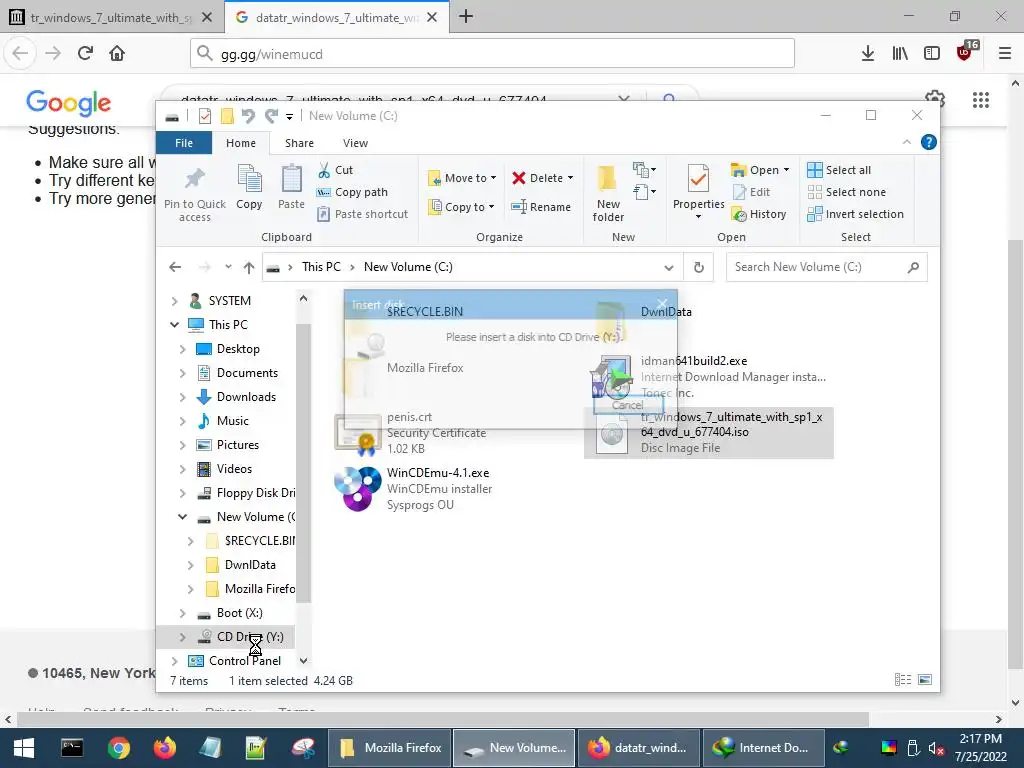Open Google apps grid icon
Viewport: 1024px width, 768px height.
(x=980, y=100)
